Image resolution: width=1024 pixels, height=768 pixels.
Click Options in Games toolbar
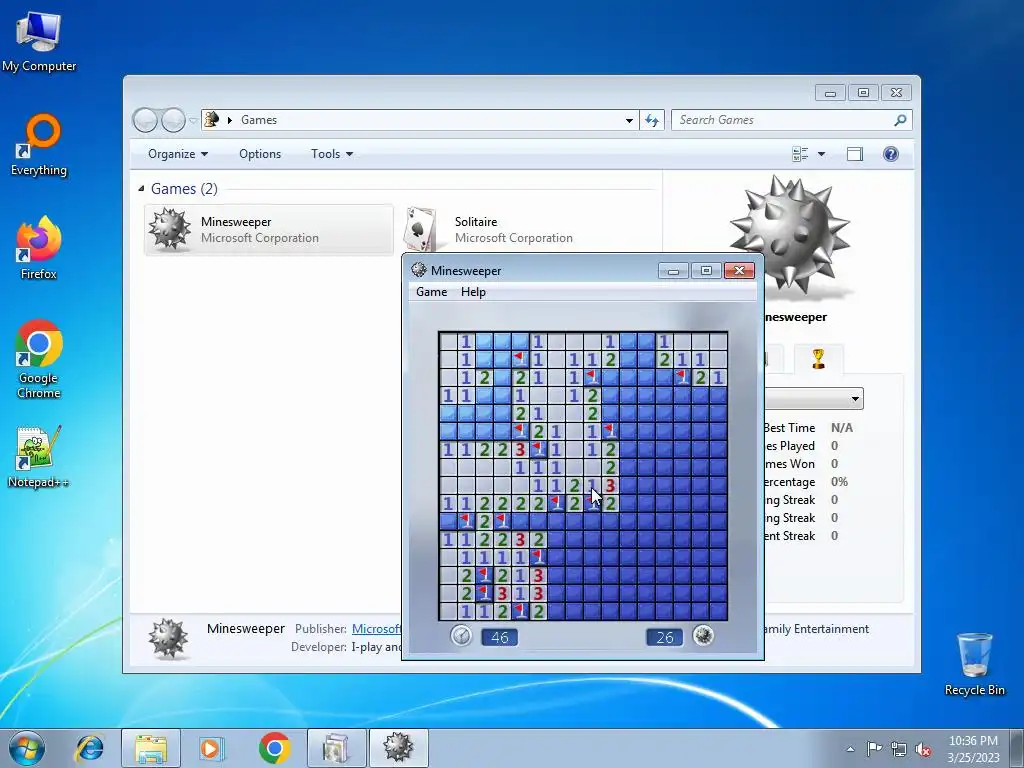[x=260, y=154]
